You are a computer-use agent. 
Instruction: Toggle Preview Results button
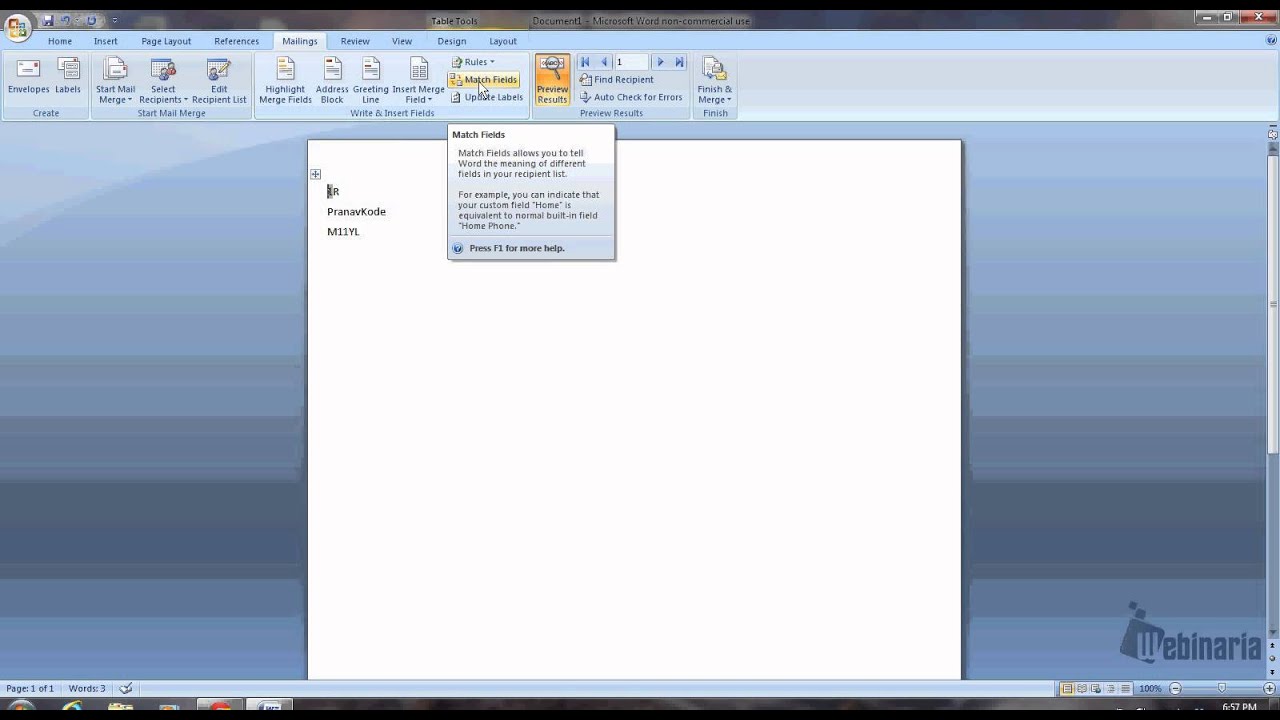552,80
